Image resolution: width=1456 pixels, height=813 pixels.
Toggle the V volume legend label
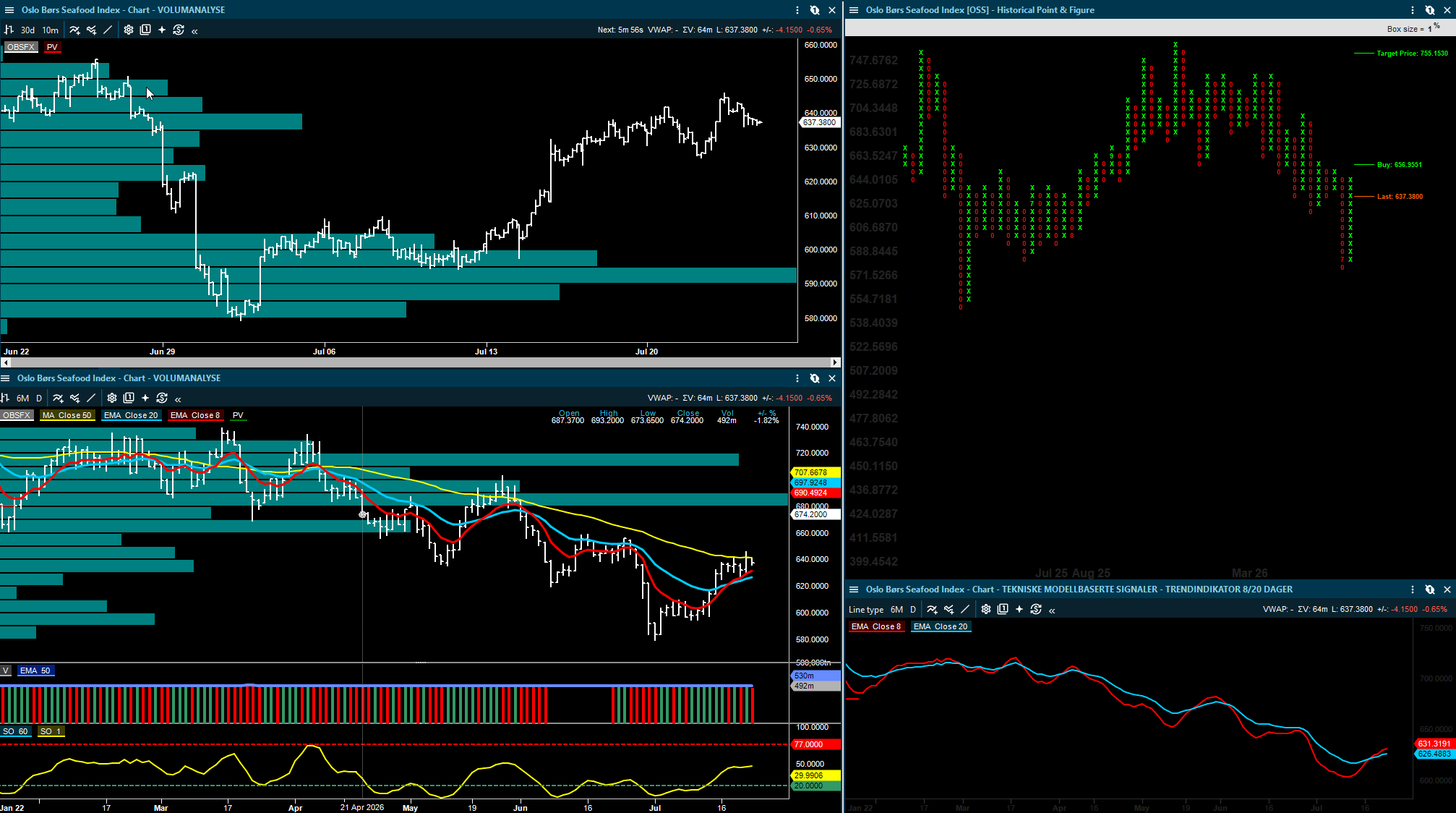click(x=6, y=671)
